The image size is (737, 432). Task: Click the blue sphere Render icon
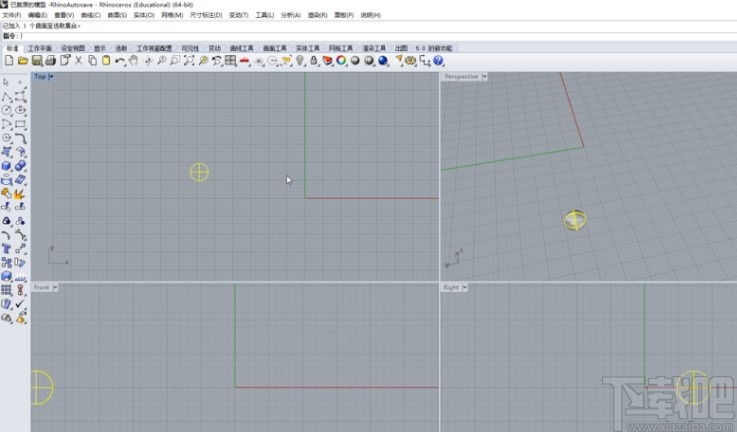click(383, 61)
